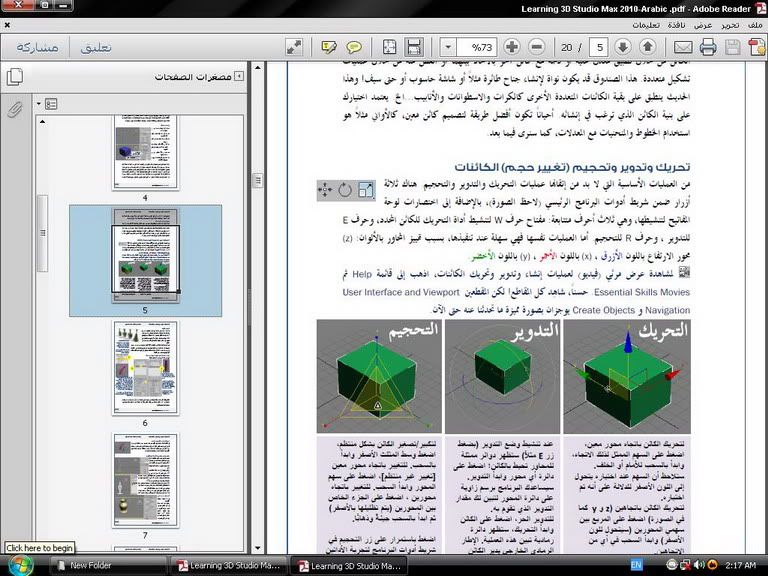Click the 2:17 AM clock
The width and height of the screenshot is (768, 576).
(740, 565)
